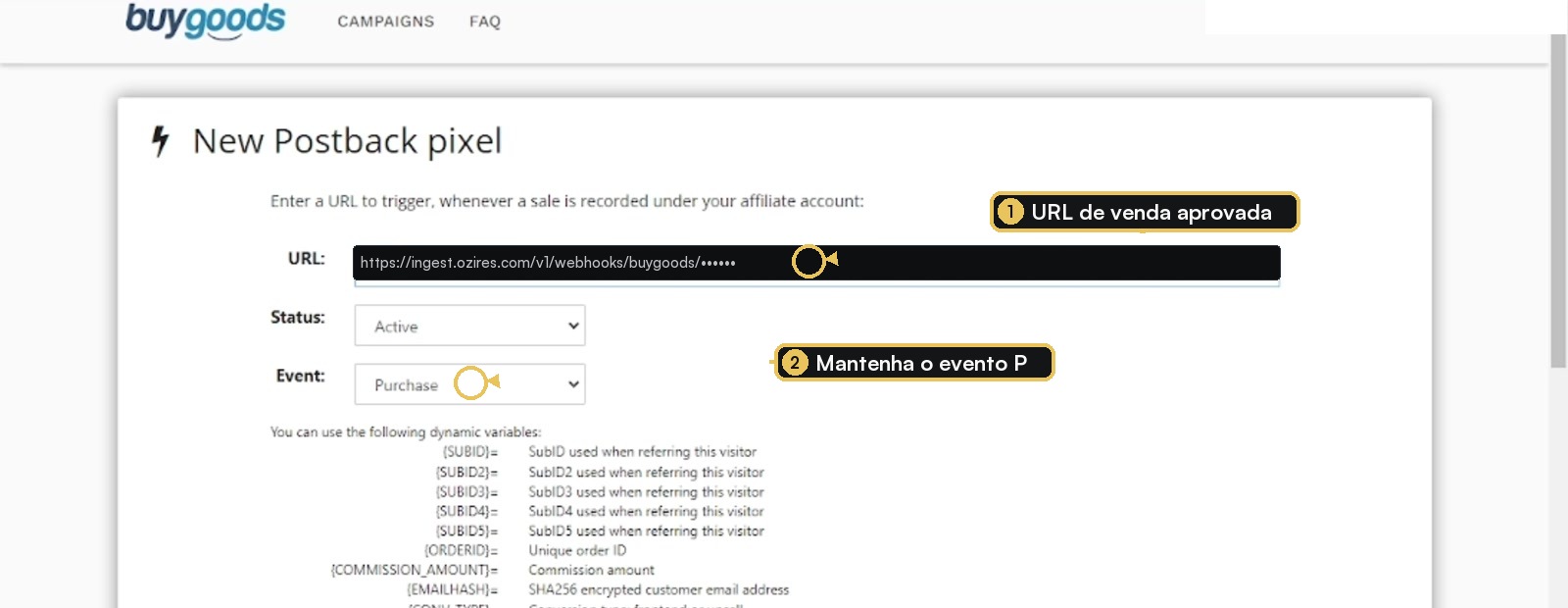Screen dimensions: 1568x608
Task: Select 'SubID4 used when referring this visitor'
Action: [x=646, y=512]
